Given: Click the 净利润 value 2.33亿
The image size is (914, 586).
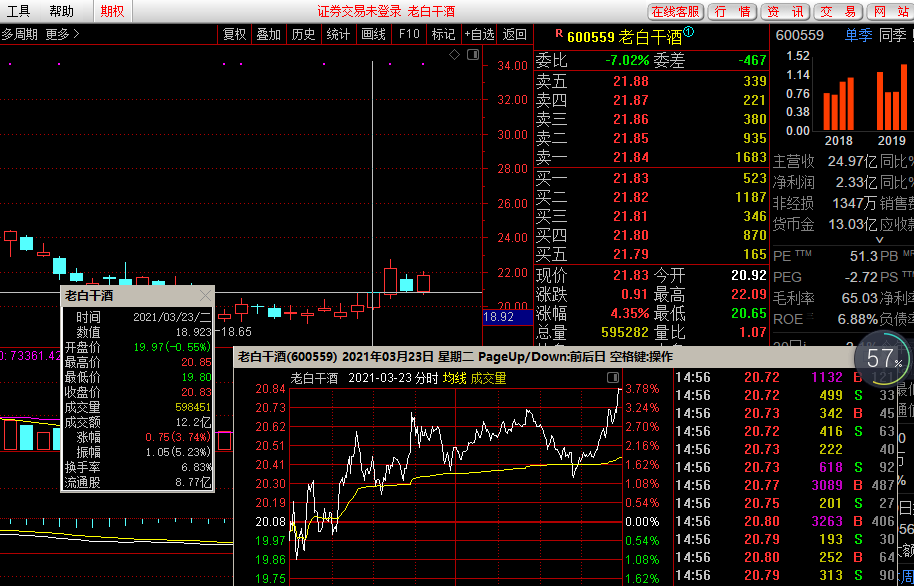Looking at the screenshot, I should [x=856, y=183].
